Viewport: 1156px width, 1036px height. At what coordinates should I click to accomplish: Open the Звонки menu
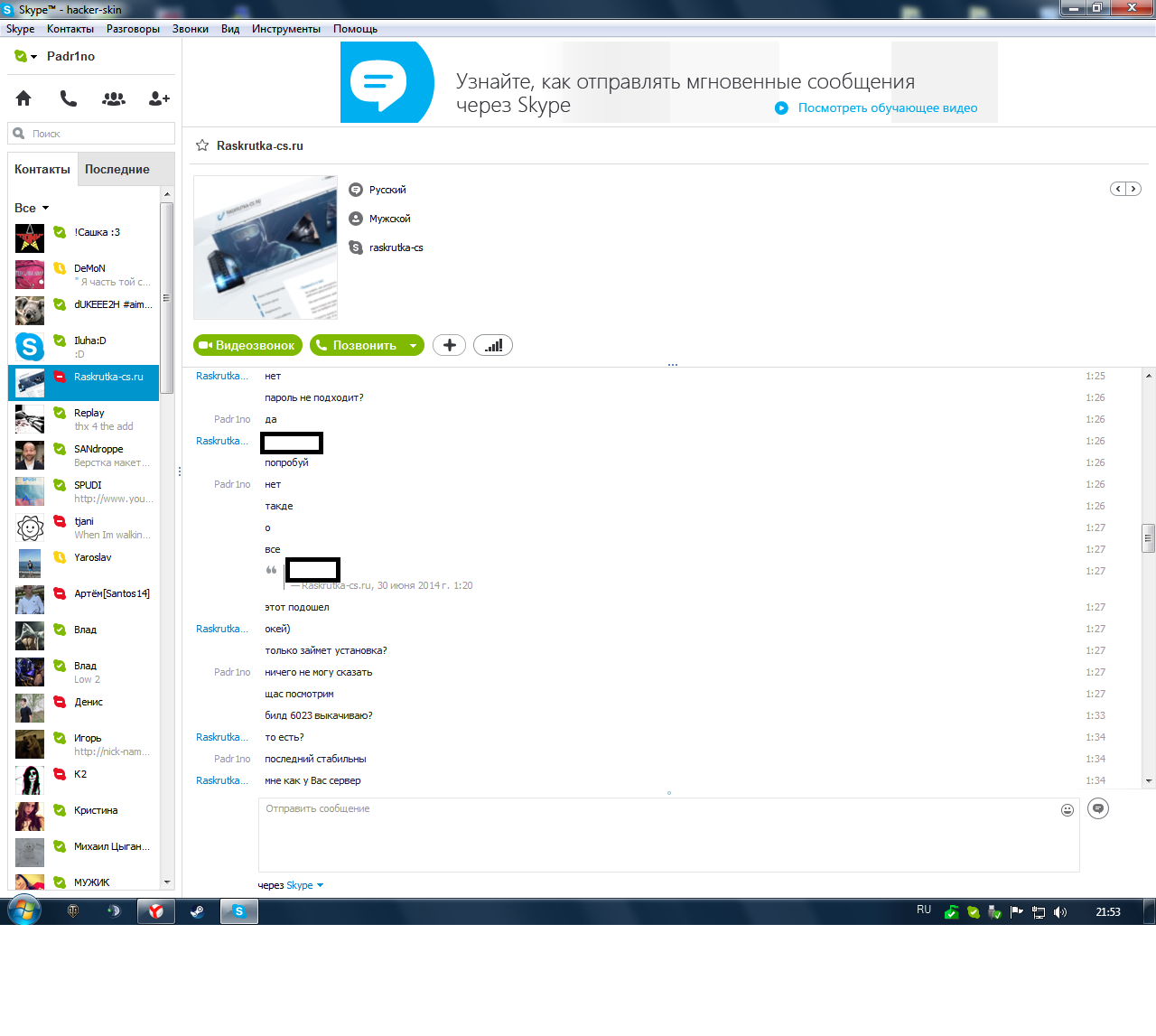coord(191,29)
